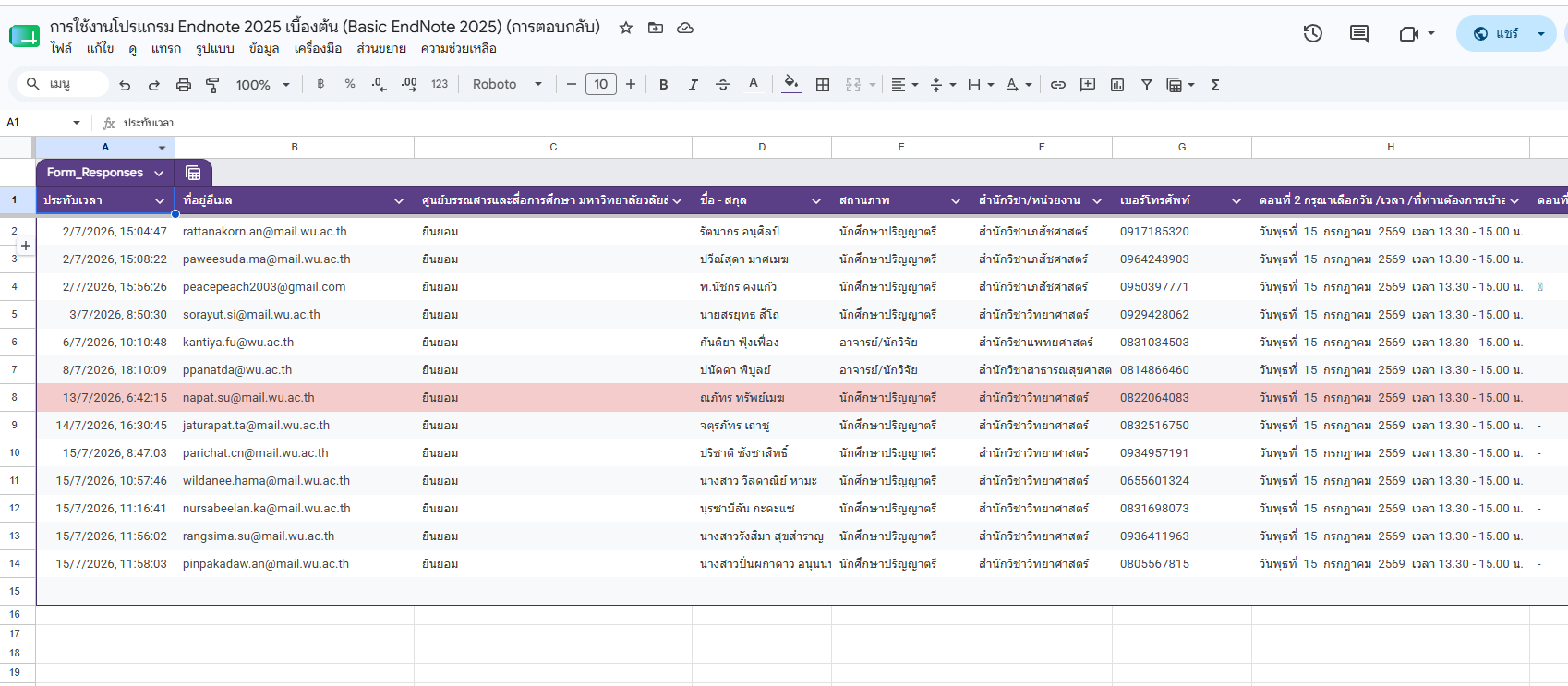Open the ไฟล์ menu

[x=61, y=49]
